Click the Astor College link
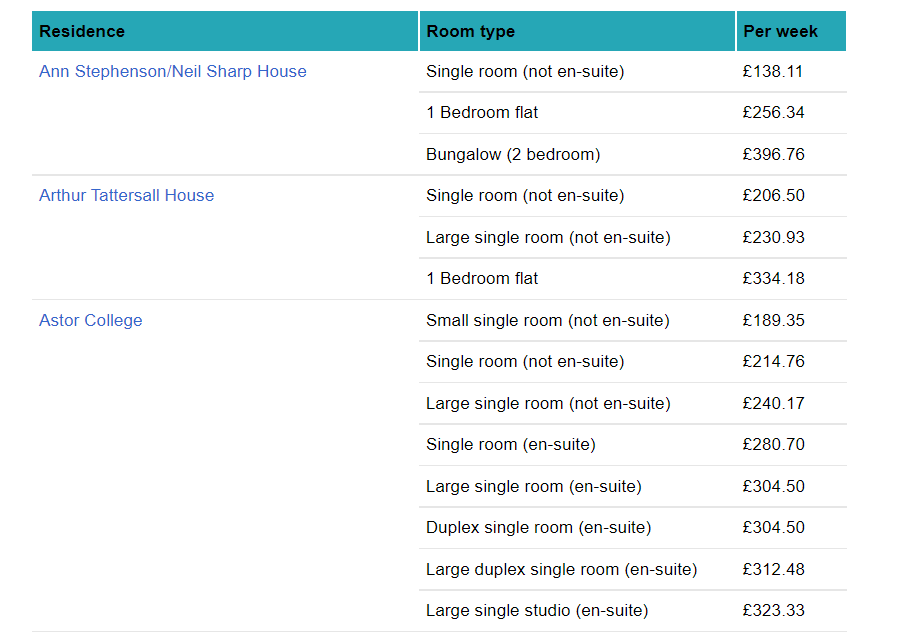 90,321
